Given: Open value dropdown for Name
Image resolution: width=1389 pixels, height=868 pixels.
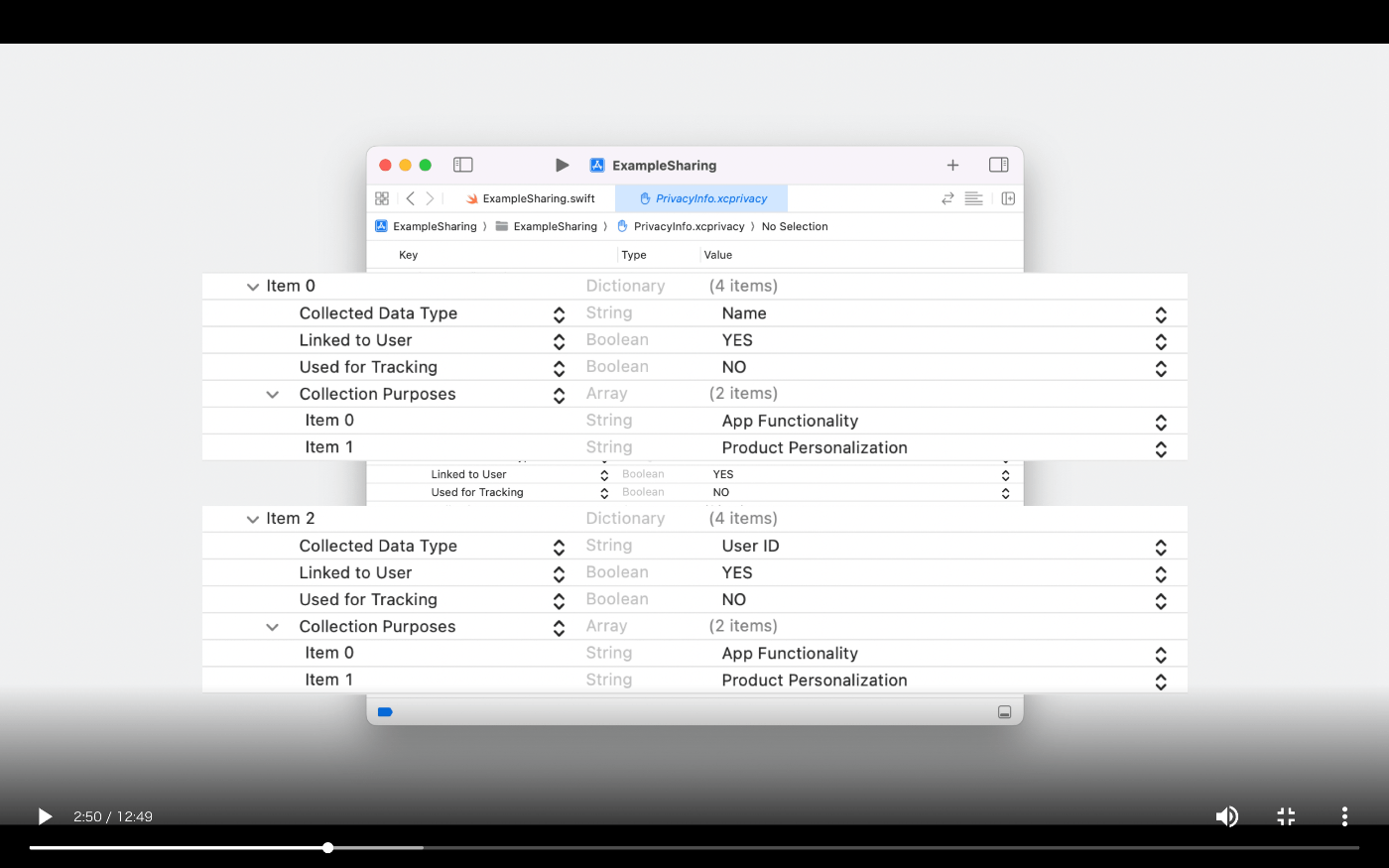Looking at the screenshot, I should click(1161, 314).
